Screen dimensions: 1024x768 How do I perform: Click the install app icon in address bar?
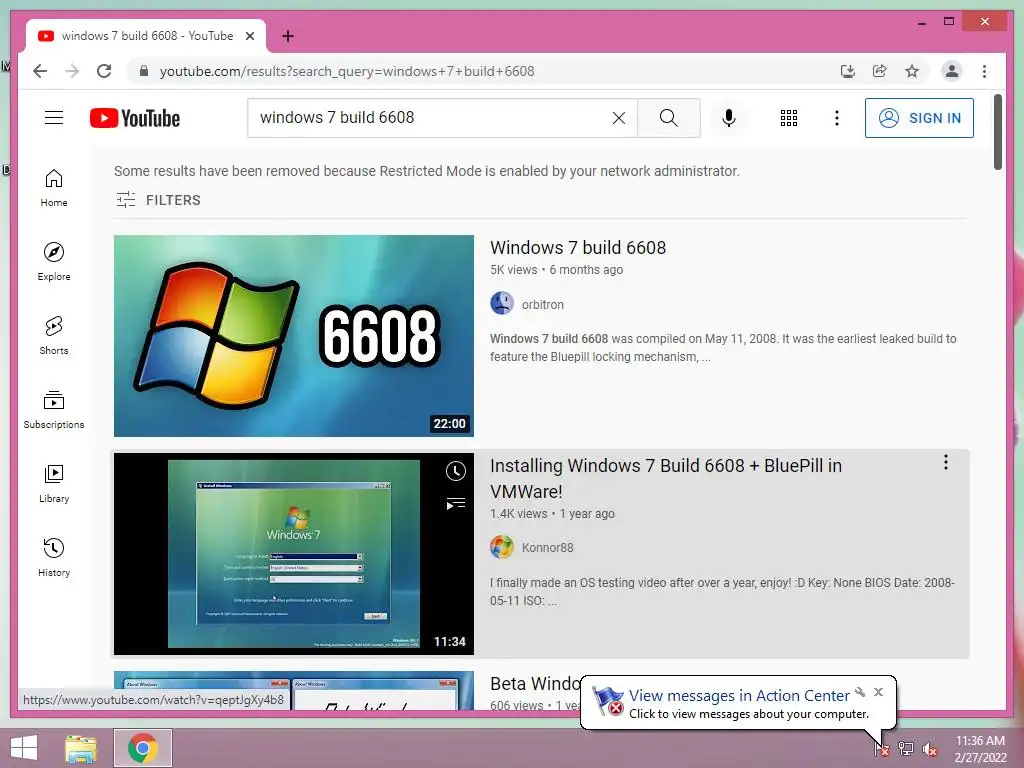[848, 71]
